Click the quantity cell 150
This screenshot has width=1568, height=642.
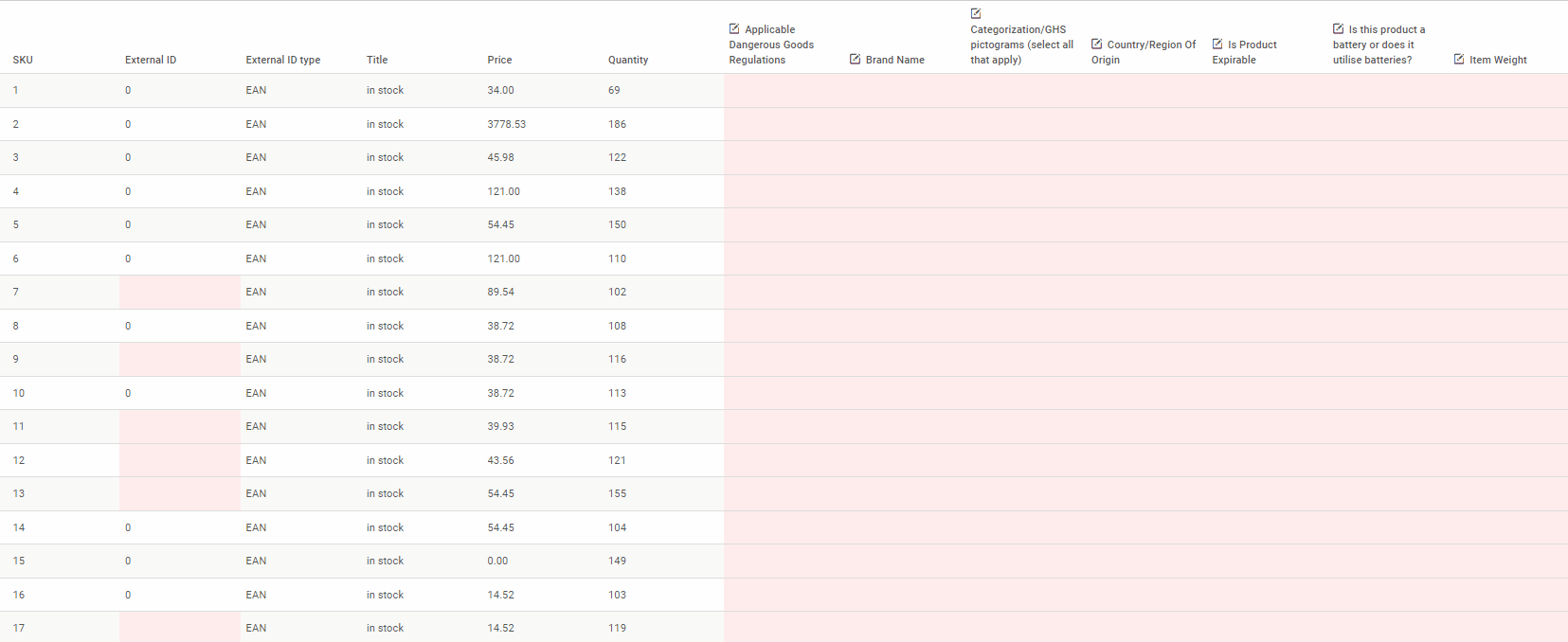pos(618,224)
